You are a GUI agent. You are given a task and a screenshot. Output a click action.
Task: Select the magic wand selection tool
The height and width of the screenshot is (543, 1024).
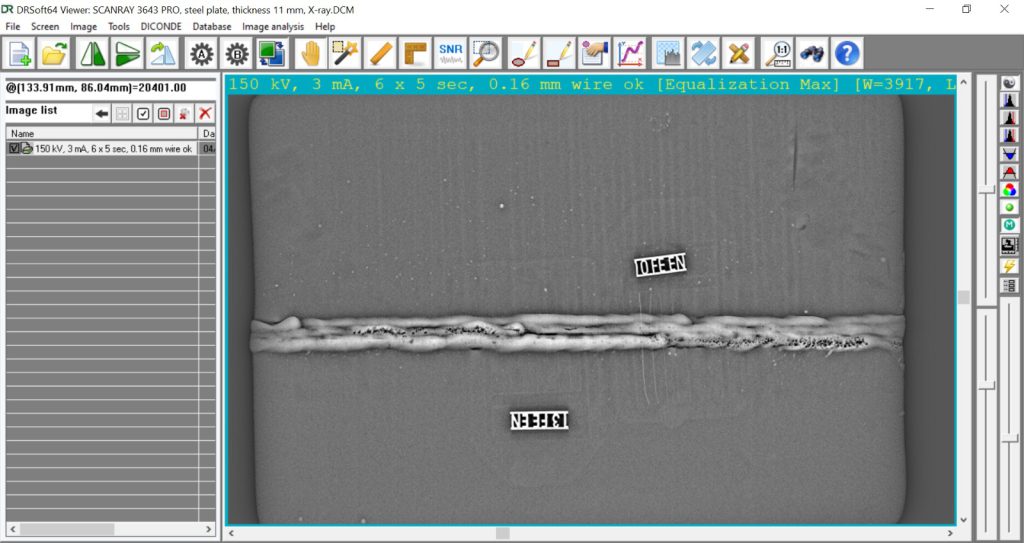pos(345,54)
